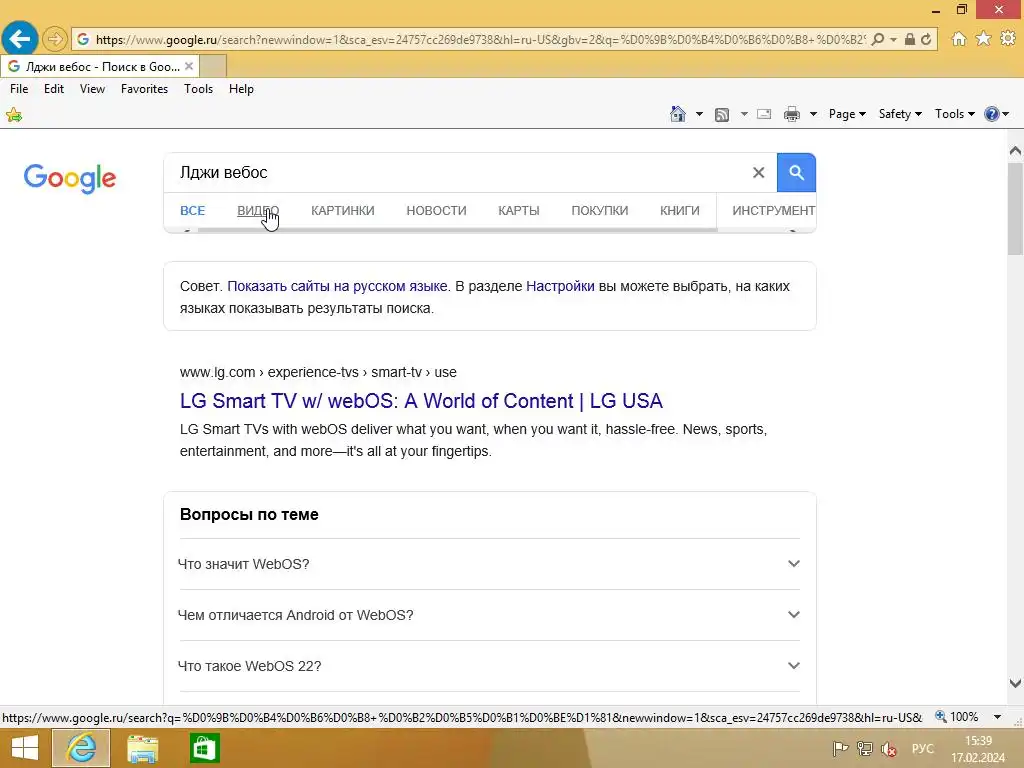Click the browser address bar URL
Viewport: 1024px width, 768px height.
(480, 39)
